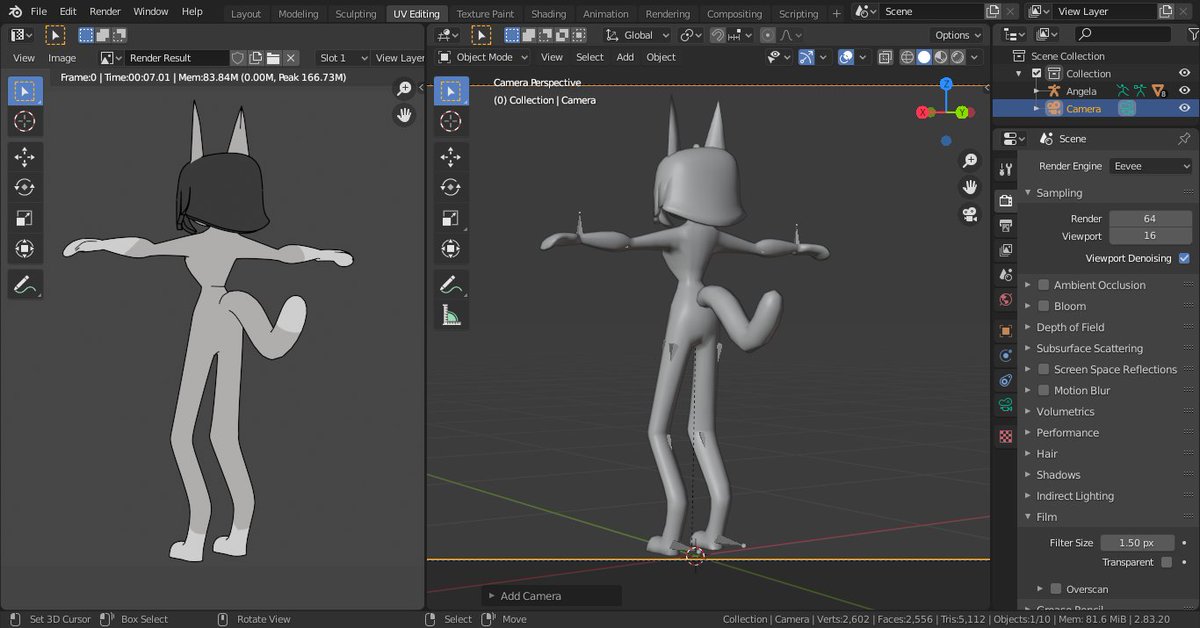Image resolution: width=1200 pixels, height=628 pixels.
Task: Enable the Ambient Occlusion checkbox
Action: coord(1043,285)
